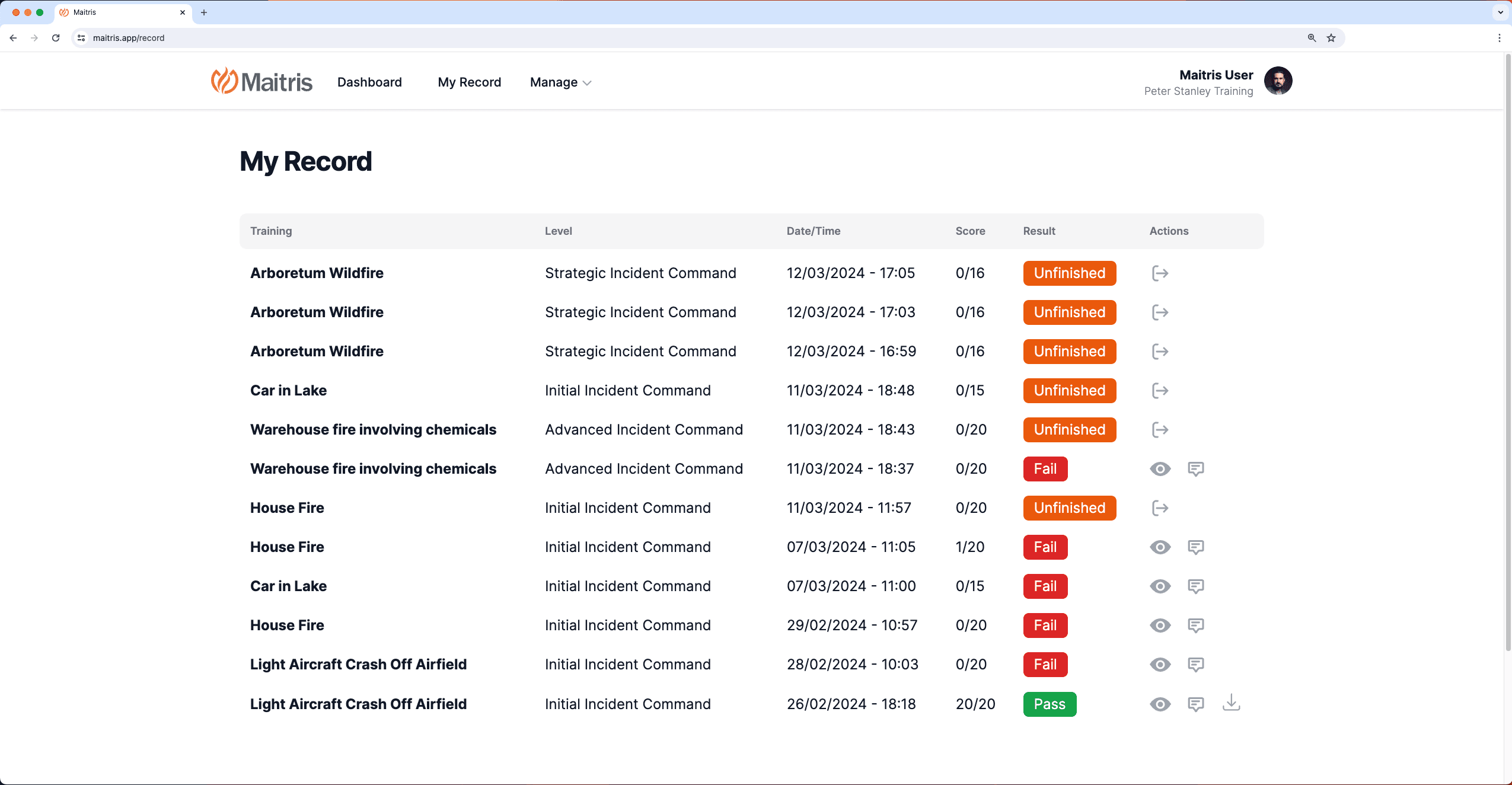
Task: Open Chrome three-dot menu
Action: [x=1500, y=38]
